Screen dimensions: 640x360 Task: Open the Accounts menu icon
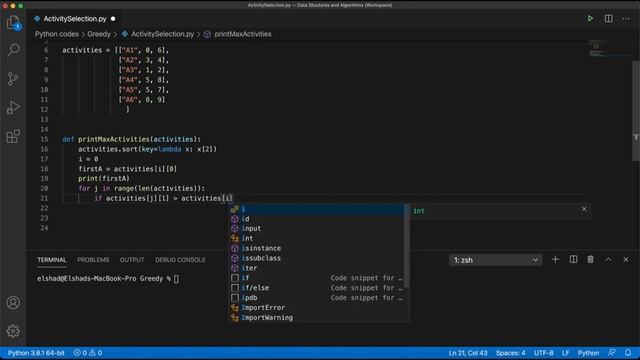tap(13, 302)
